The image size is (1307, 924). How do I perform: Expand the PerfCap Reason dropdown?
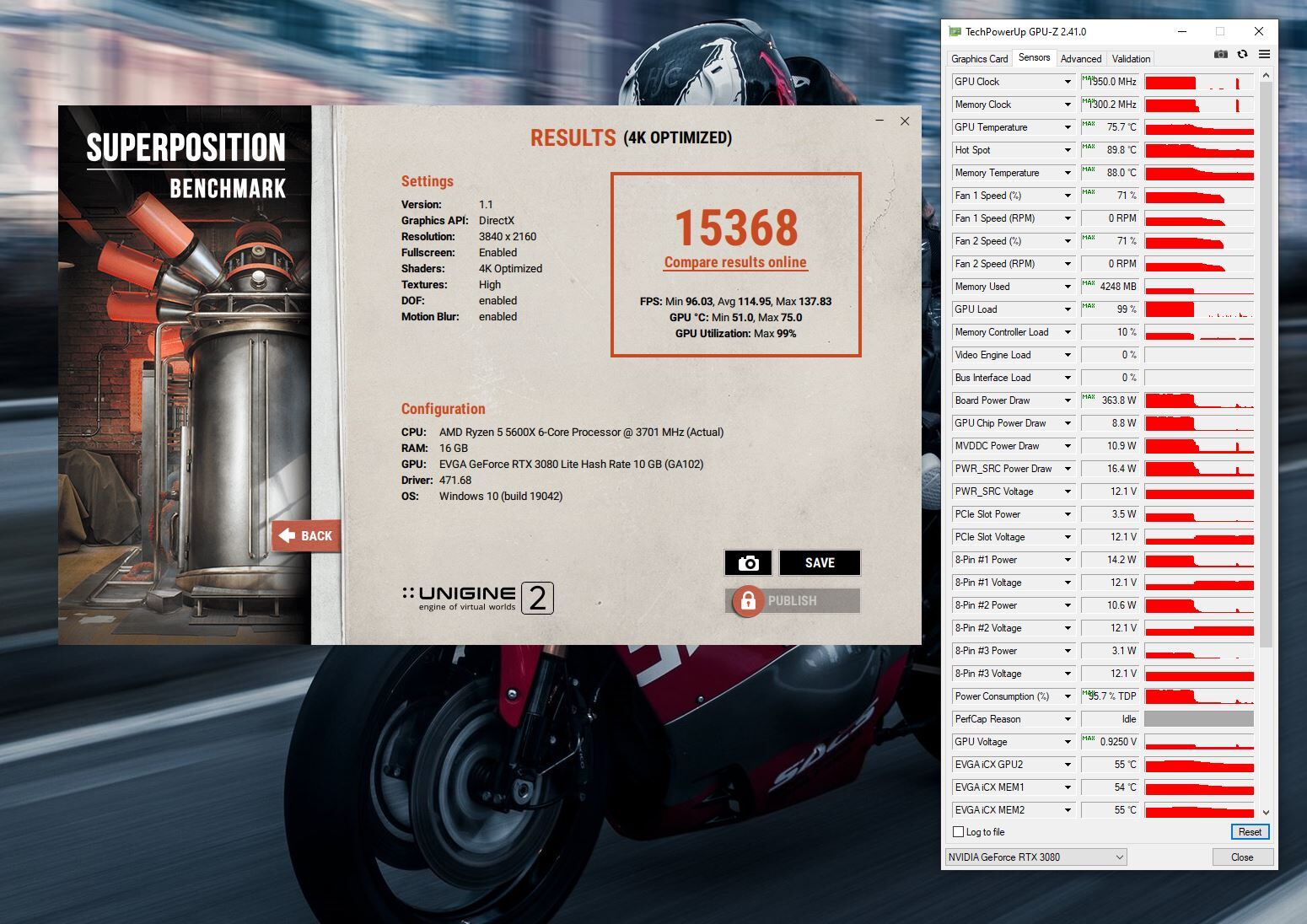pyautogui.click(x=1067, y=719)
